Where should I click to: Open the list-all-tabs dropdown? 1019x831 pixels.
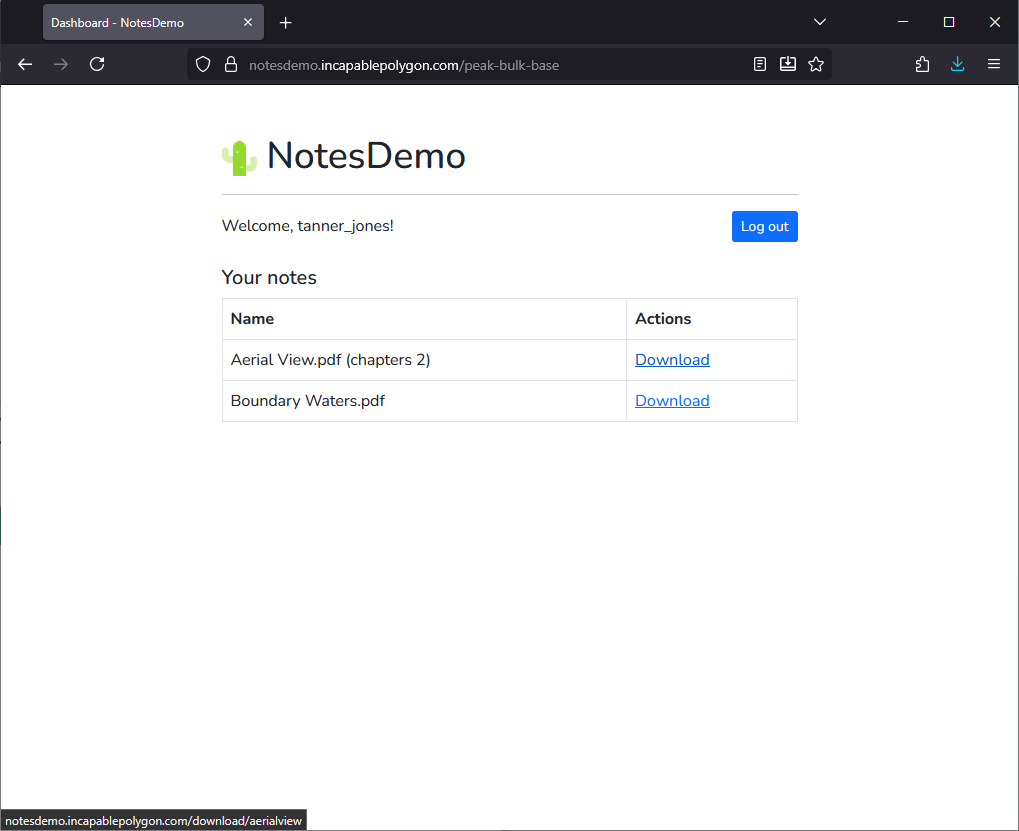point(819,21)
